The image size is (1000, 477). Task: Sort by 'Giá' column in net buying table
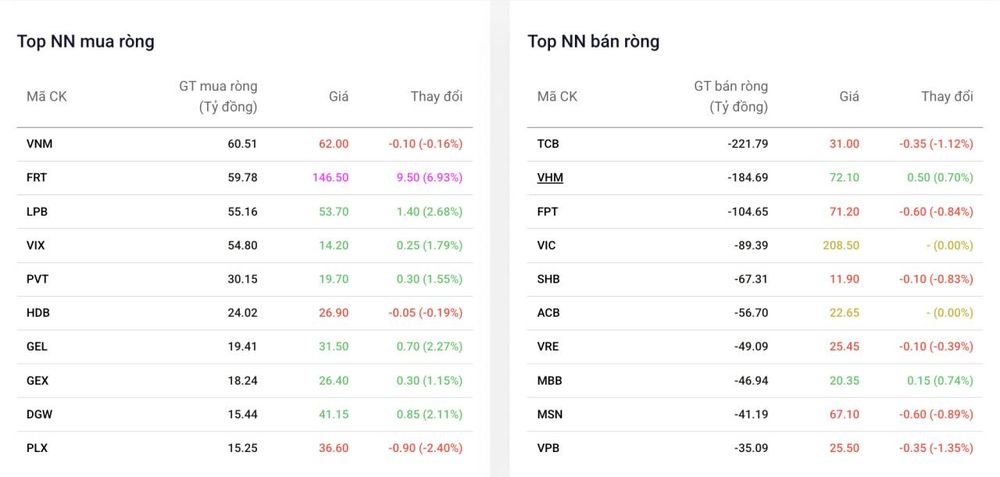(x=339, y=97)
